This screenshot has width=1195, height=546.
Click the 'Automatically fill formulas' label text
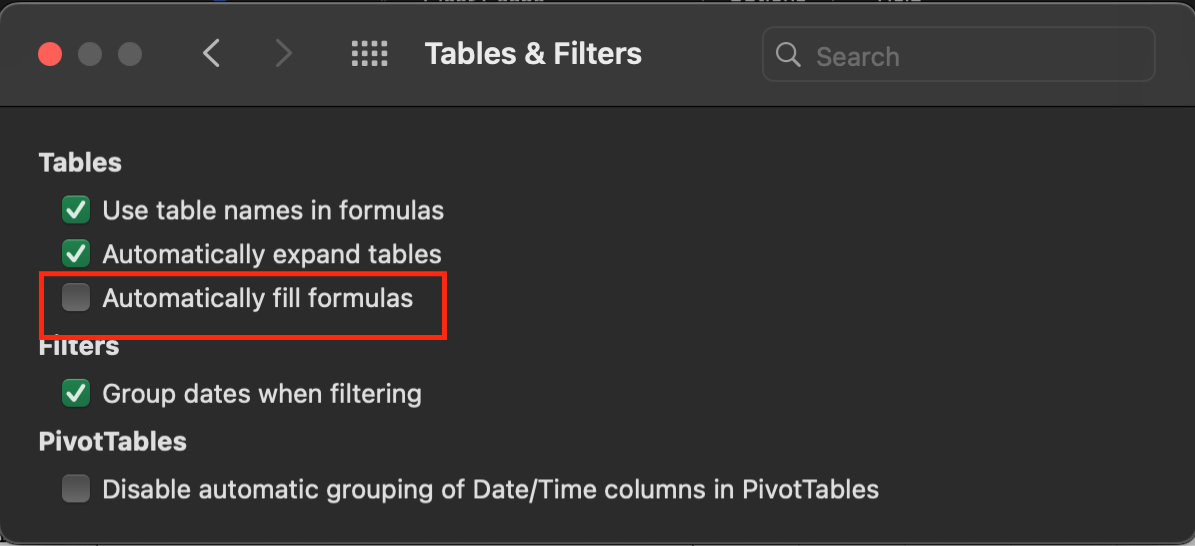(x=258, y=298)
